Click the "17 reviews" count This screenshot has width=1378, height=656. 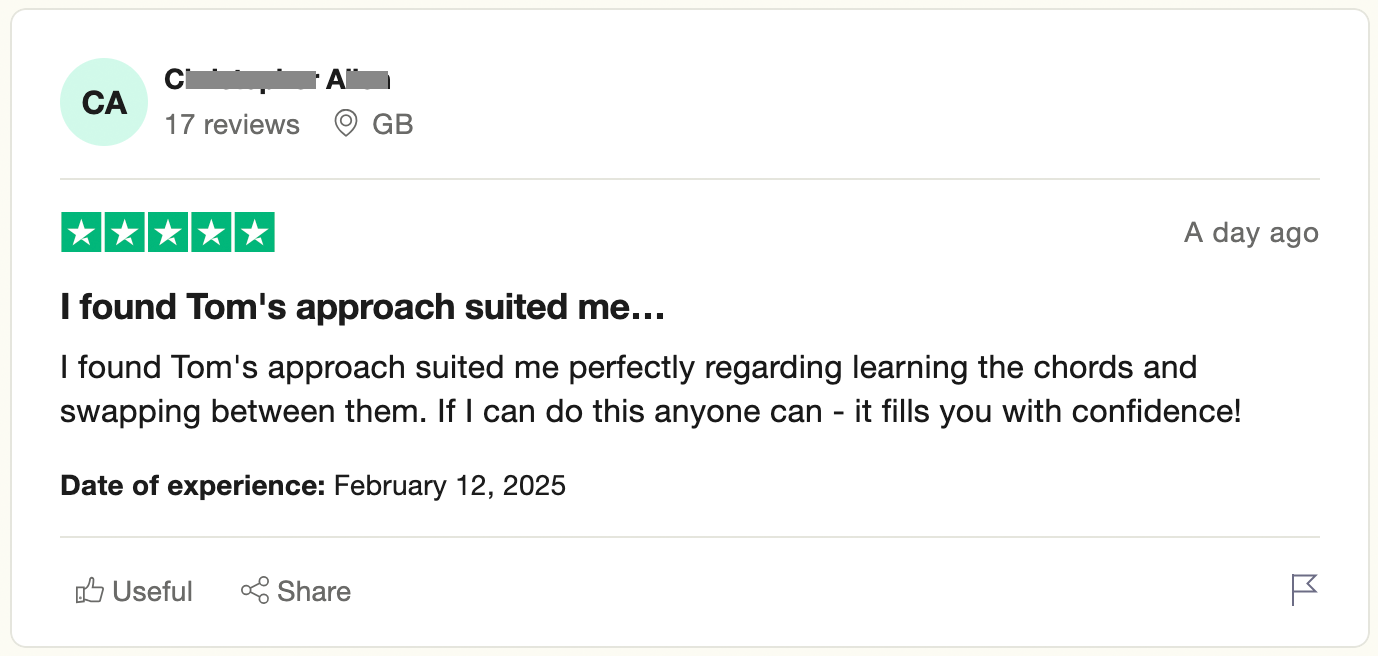coord(232,125)
